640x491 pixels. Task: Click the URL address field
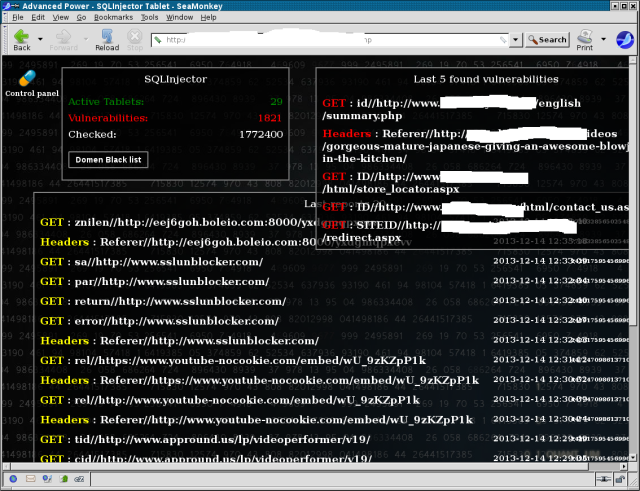point(330,40)
